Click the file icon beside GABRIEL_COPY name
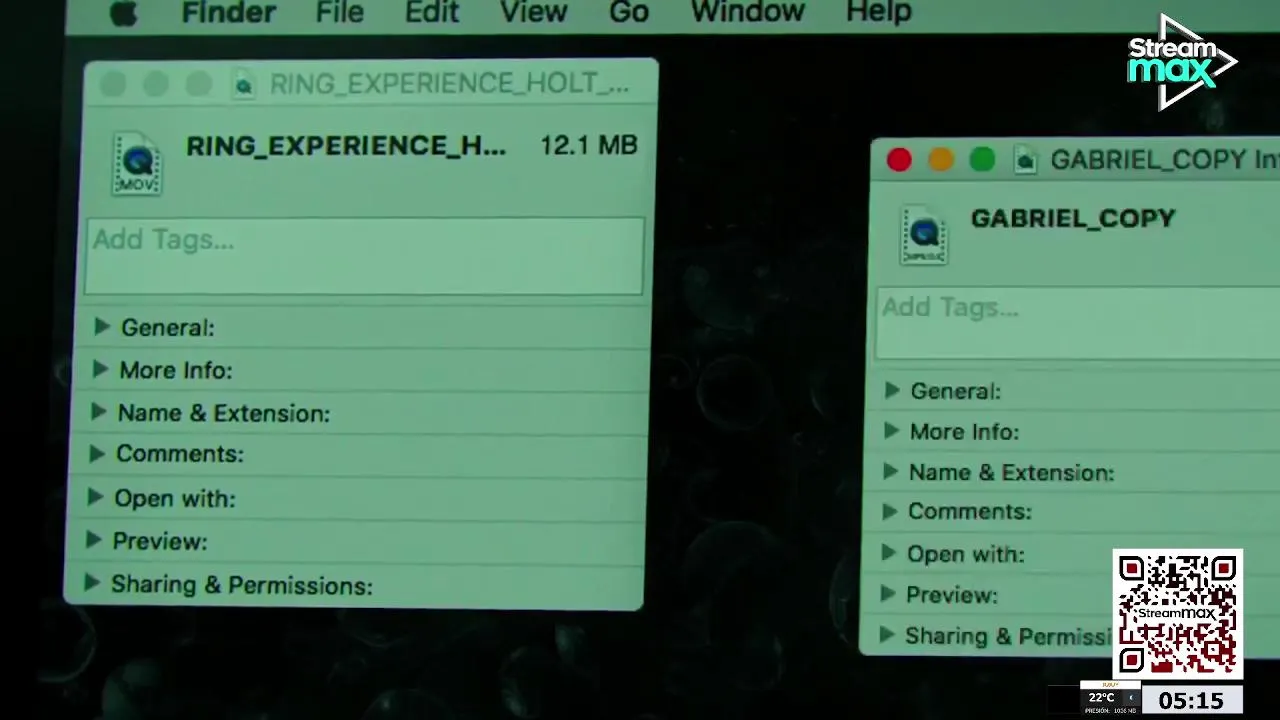 (x=924, y=235)
